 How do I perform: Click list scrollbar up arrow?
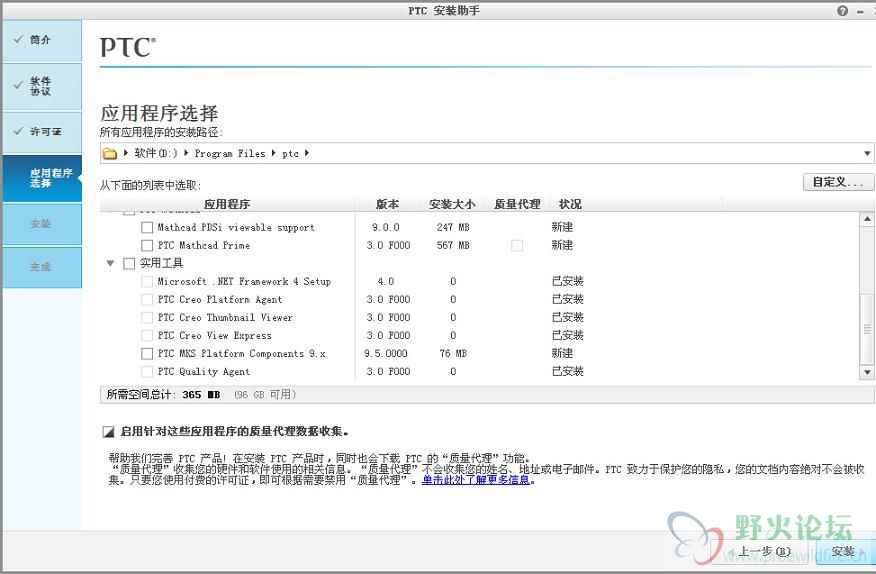[x=867, y=219]
